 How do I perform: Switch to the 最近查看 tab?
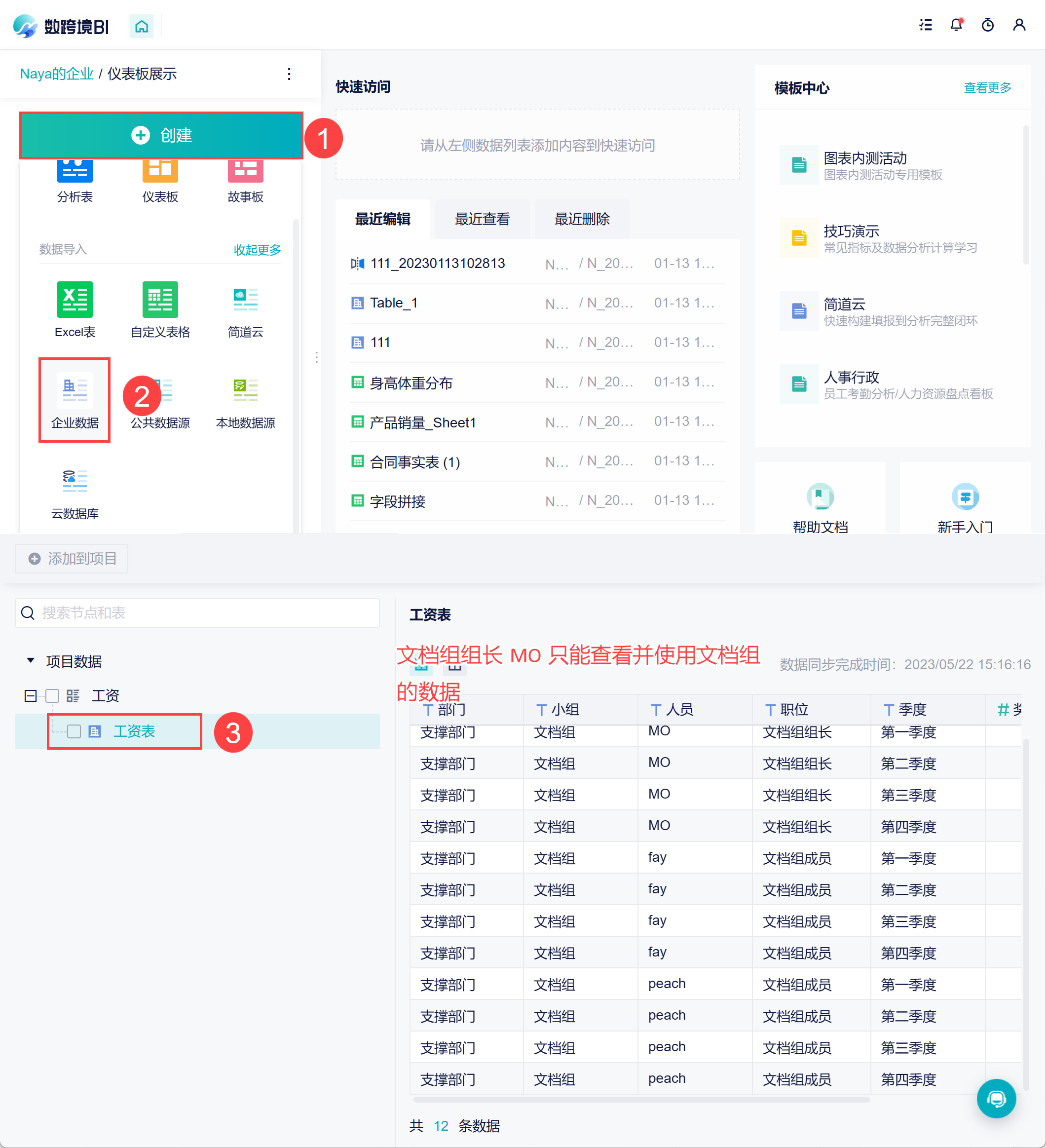pos(482,219)
